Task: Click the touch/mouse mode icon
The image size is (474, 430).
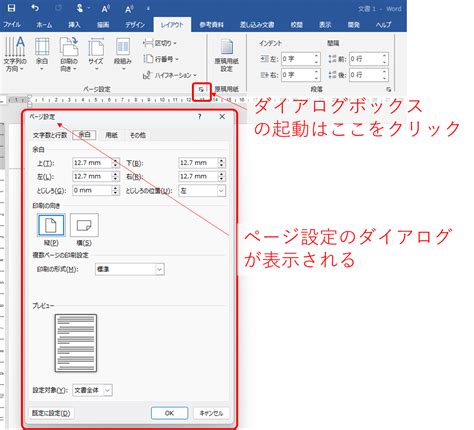Action: click(x=80, y=8)
